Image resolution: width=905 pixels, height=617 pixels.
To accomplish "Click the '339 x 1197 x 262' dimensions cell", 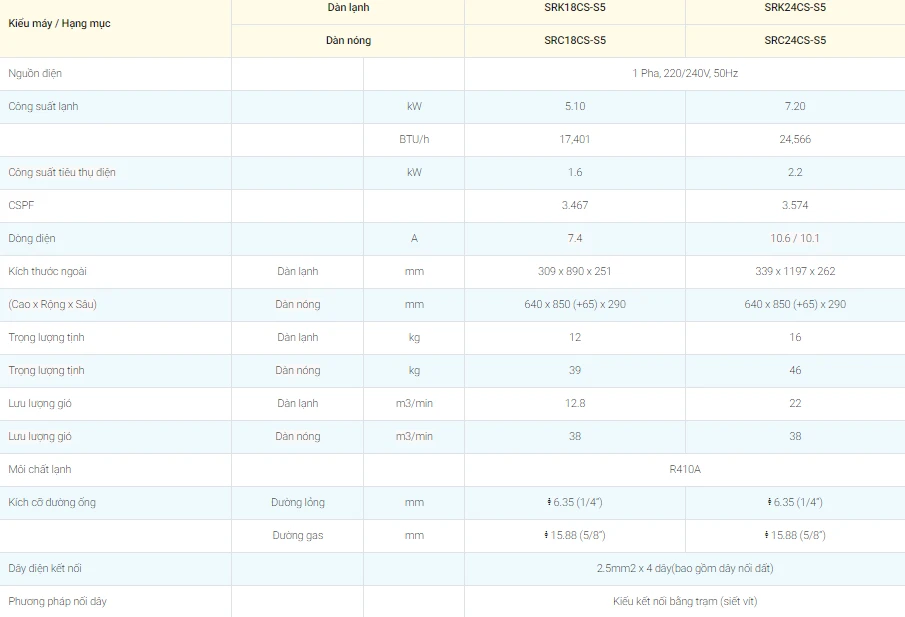I will pyautogui.click(x=794, y=271).
